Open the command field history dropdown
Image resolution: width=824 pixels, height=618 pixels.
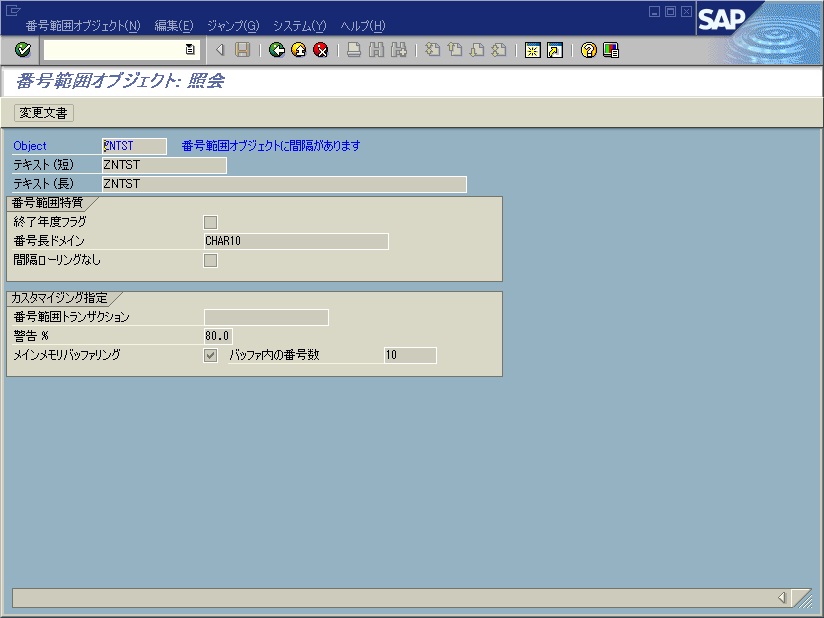click(190, 50)
